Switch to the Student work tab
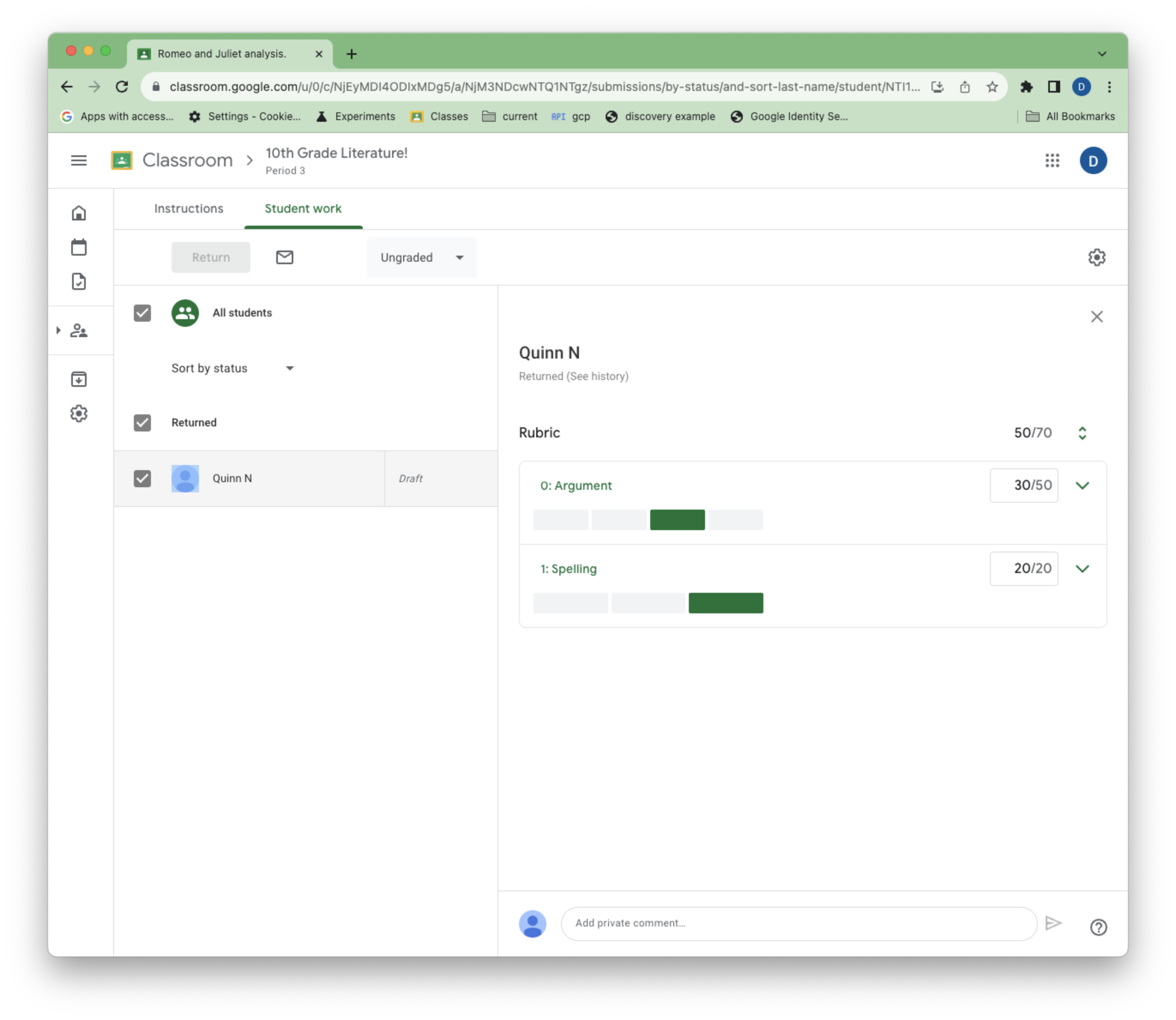 303,208
